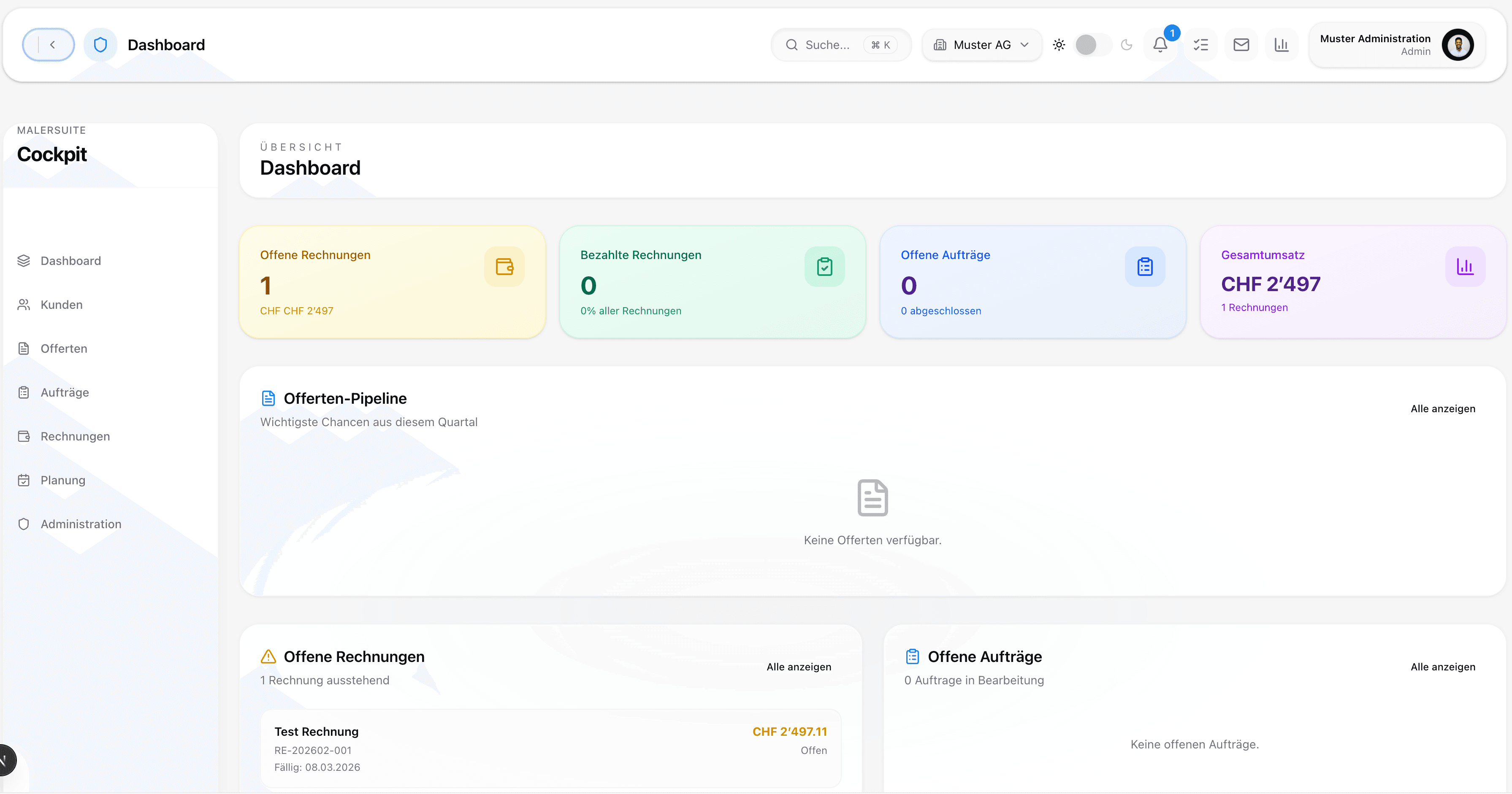
Task: Click Fällig: 08.03.2026 due date
Action: (x=317, y=767)
